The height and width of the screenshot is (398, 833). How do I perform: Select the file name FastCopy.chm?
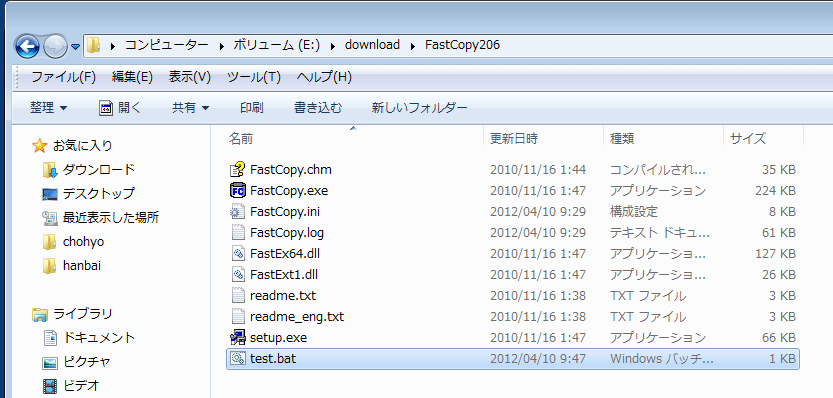[x=291, y=170]
